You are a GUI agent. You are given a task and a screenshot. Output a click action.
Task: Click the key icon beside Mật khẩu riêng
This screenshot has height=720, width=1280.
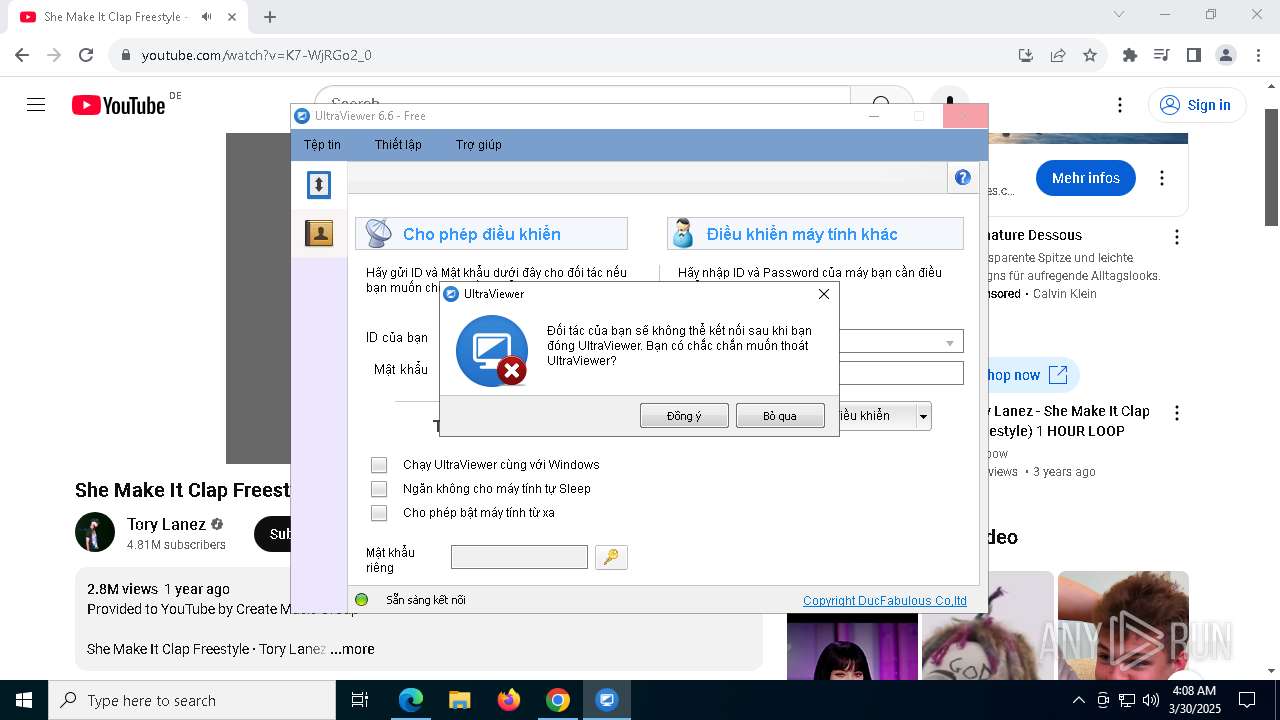point(611,557)
